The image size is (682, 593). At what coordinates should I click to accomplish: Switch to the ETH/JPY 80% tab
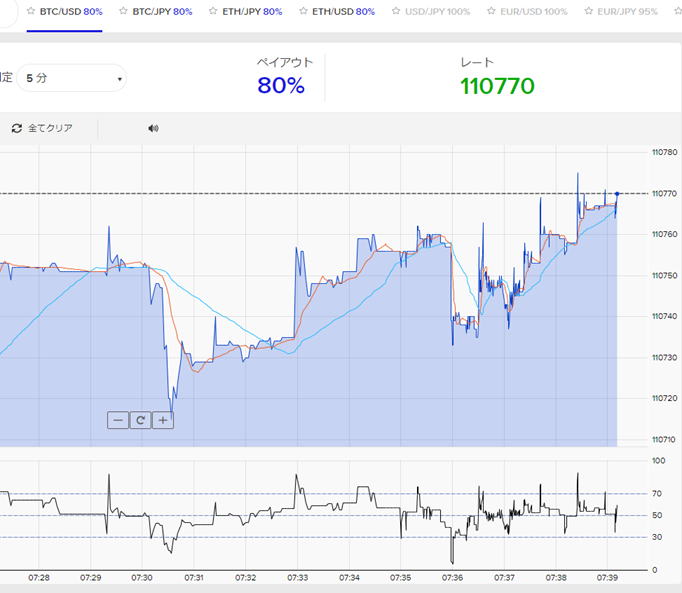point(252,12)
